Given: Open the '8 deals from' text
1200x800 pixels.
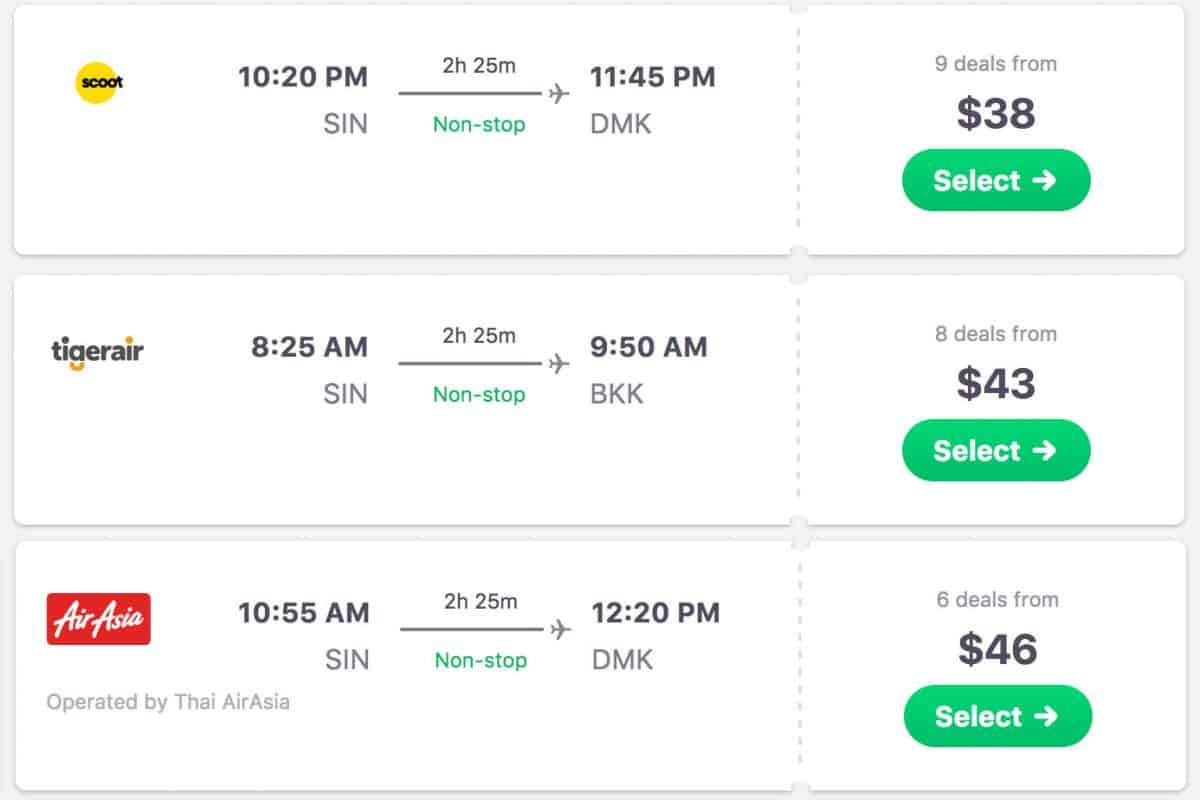Looking at the screenshot, I should 996,334.
